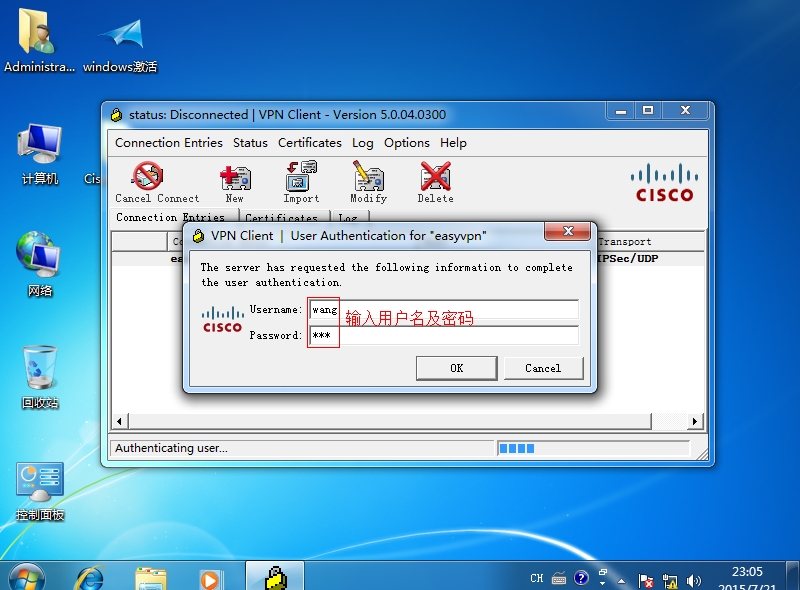Click the network tray icon

670,580
